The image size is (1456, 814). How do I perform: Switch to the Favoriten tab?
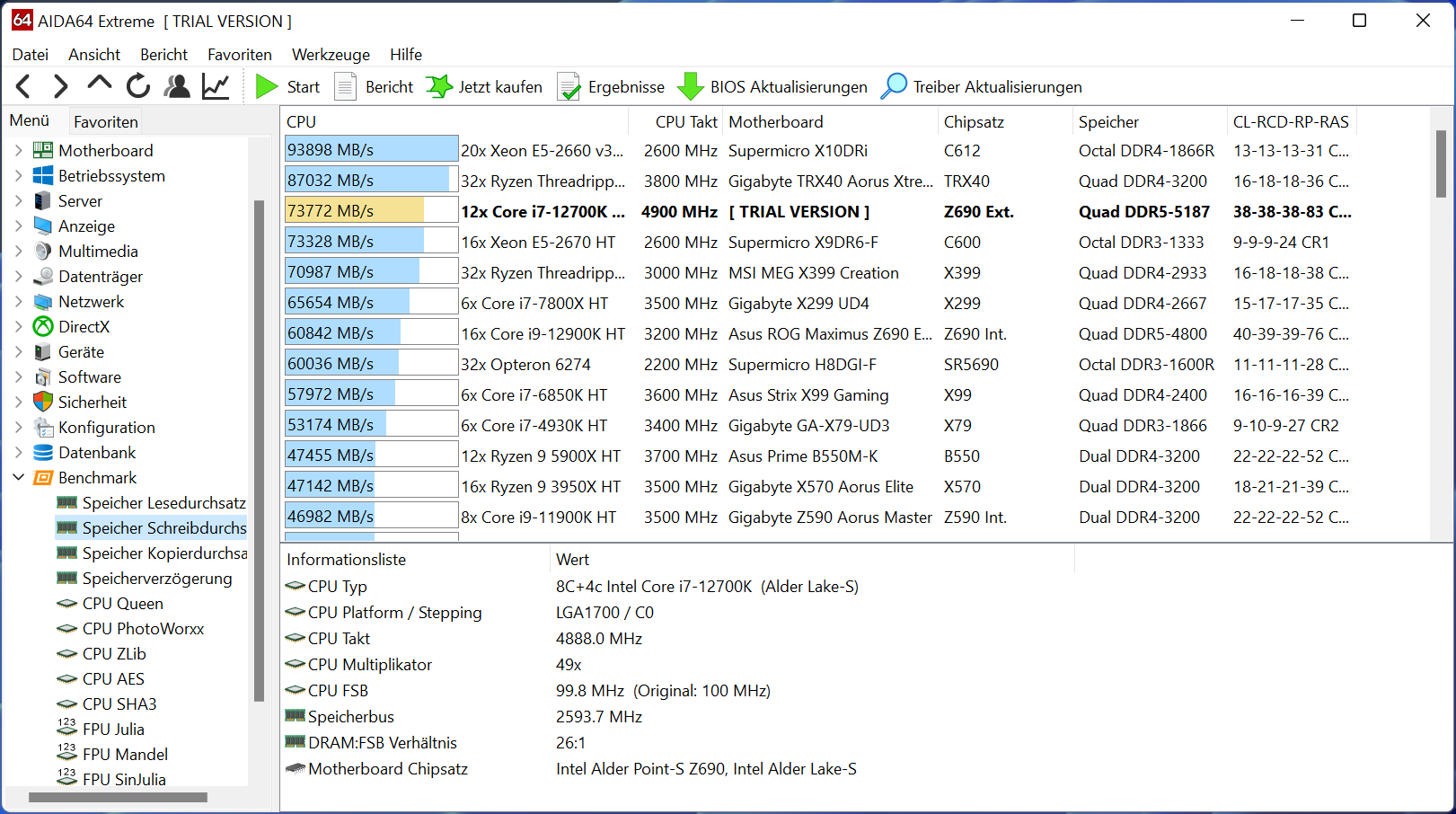tap(105, 120)
